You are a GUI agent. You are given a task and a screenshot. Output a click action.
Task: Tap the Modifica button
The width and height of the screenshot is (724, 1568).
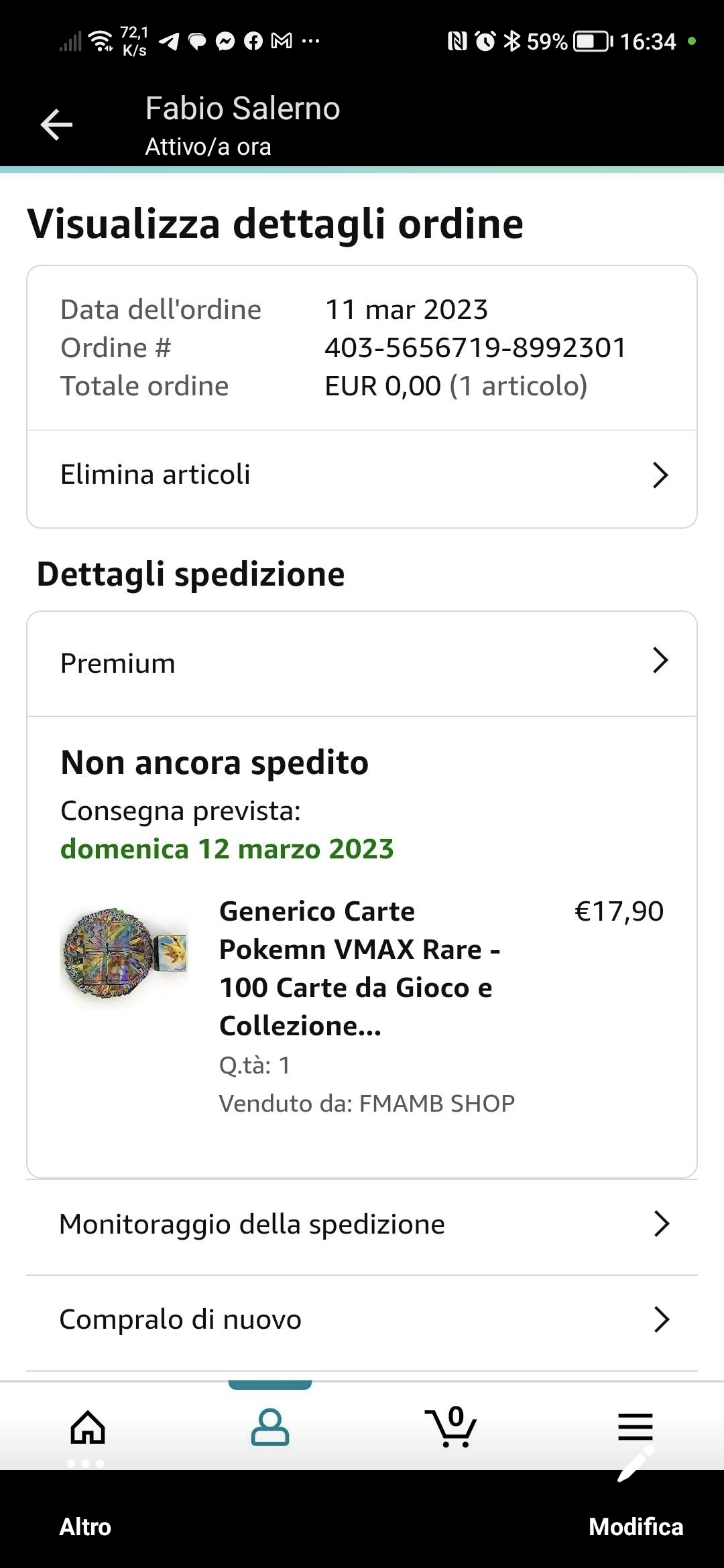click(x=636, y=1527)
